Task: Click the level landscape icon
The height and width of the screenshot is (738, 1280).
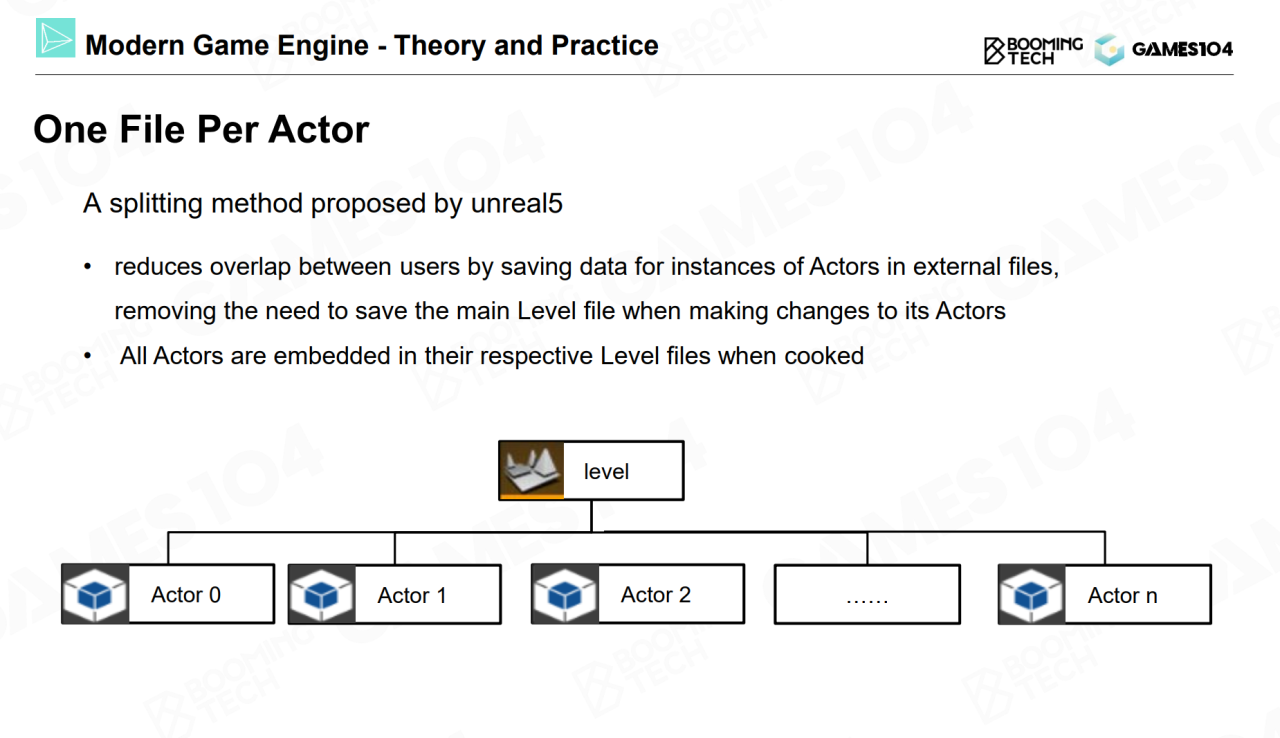Action: click(531, 470)
